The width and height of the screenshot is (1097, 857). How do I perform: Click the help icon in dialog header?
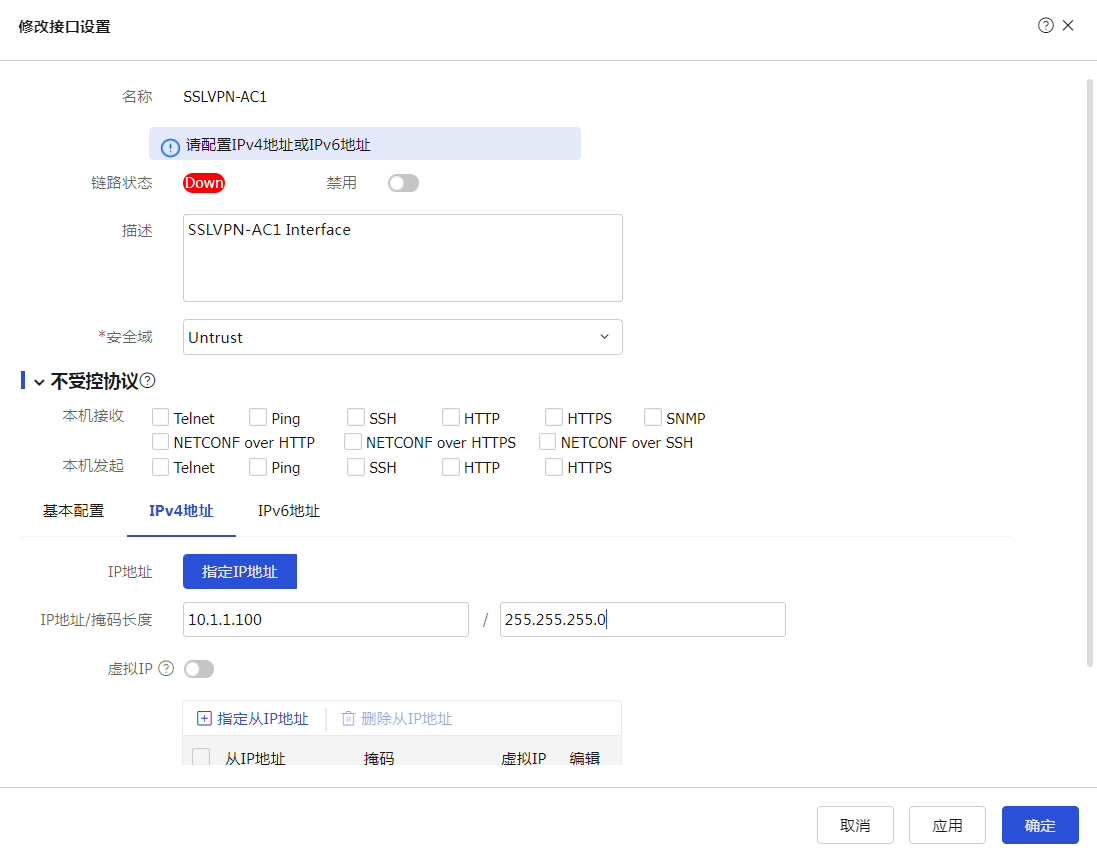(x=1046, y=26)
